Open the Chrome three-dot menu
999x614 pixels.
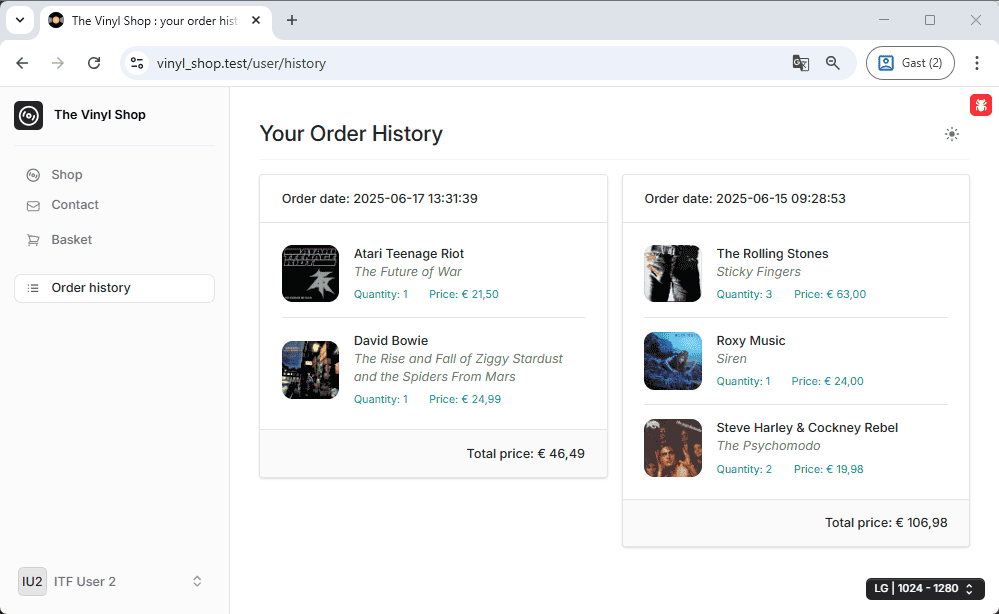pyautogui.click(x=977, y=63)
